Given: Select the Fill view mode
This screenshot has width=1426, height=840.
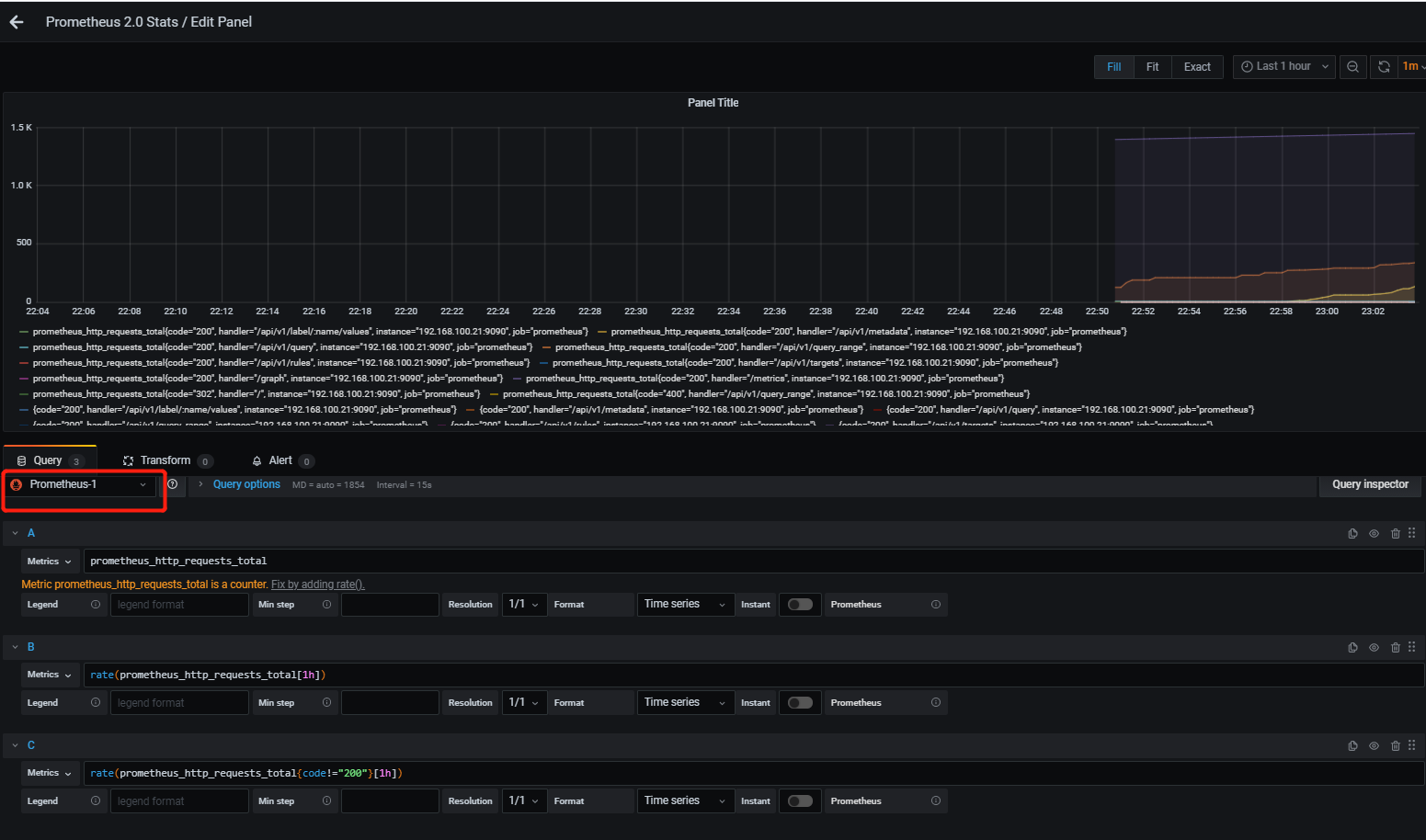Looking at the screenshot, I should click(1113, 67).
